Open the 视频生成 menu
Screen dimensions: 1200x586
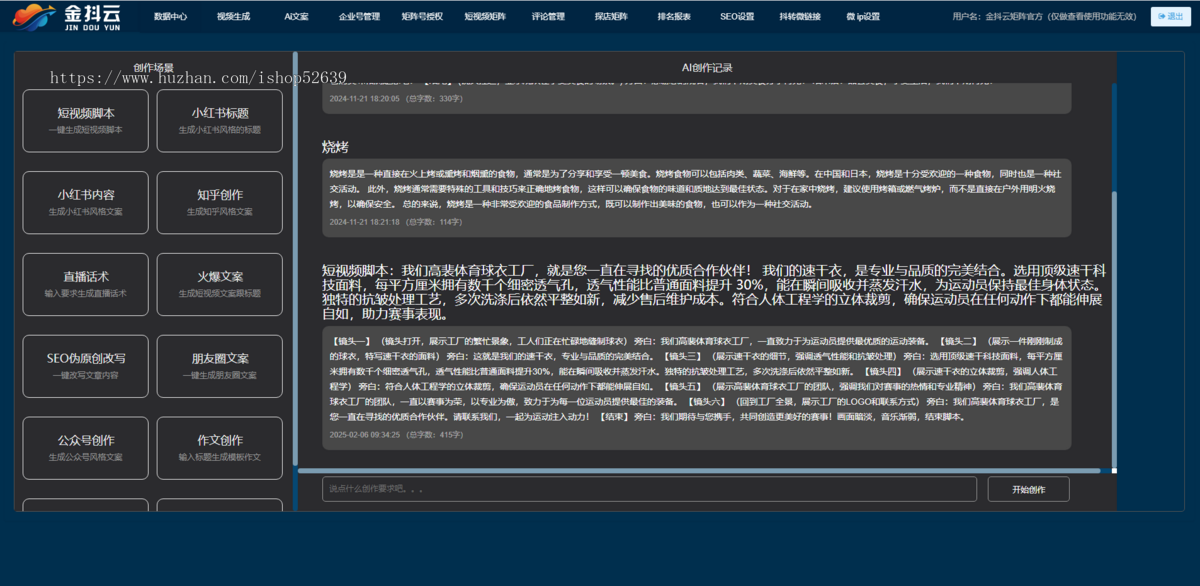pyautogui.click(x=234, y=17)
